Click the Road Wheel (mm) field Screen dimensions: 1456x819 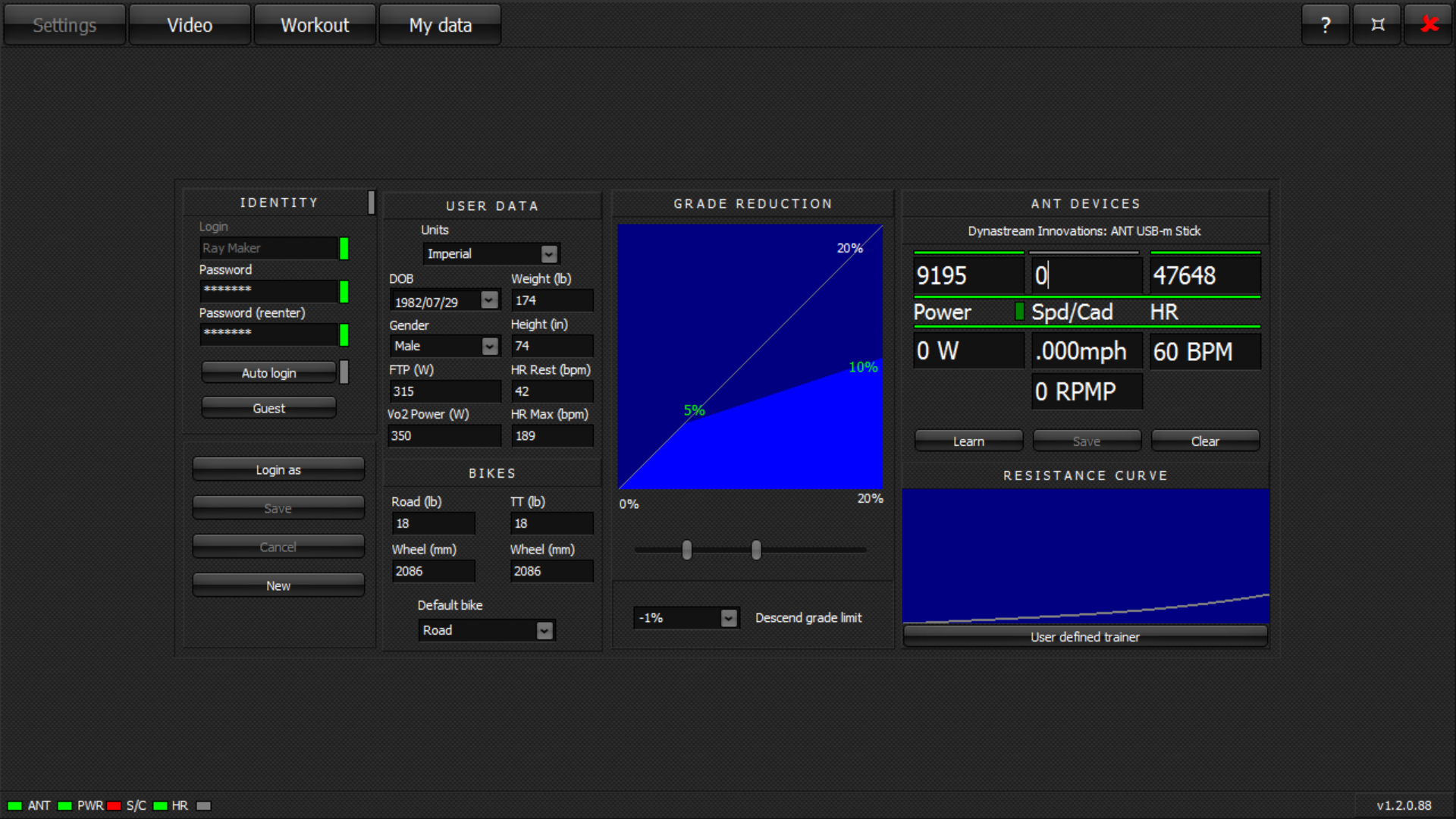tap(433, 571)
